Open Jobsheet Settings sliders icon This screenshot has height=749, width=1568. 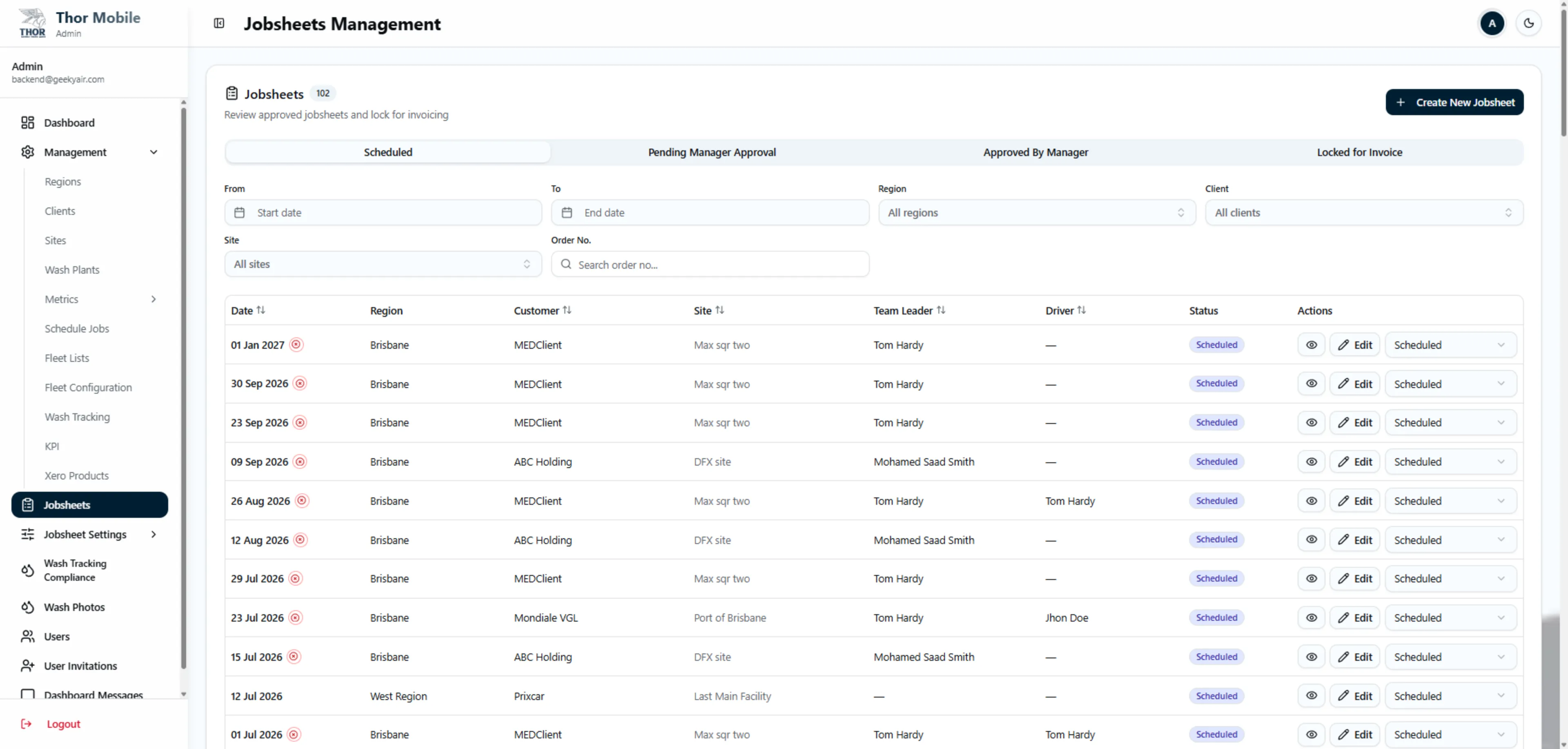[27, 534]
